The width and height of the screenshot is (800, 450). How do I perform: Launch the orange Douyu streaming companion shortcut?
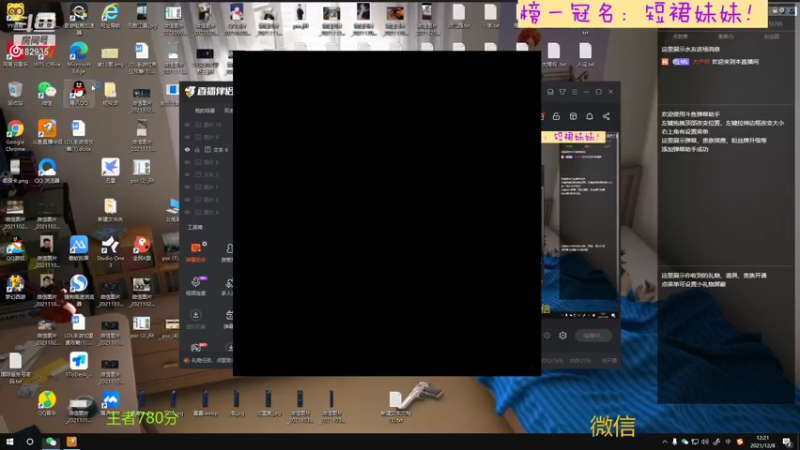[x=47, y=133]
